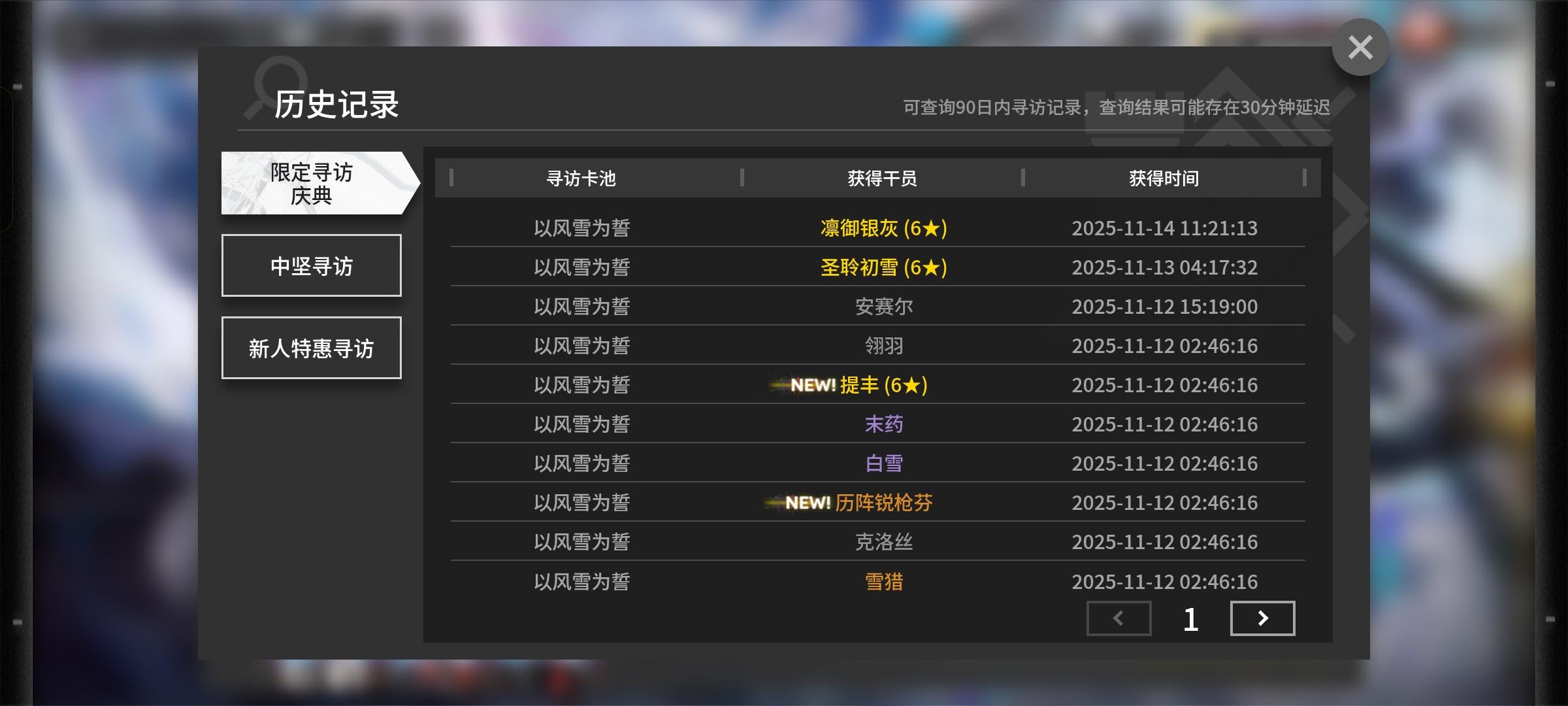1568x706 pixels.
Task: Click NEW! 提丰 (6★) operator entry
Action: pyautogui.click(x=859, y=385)
